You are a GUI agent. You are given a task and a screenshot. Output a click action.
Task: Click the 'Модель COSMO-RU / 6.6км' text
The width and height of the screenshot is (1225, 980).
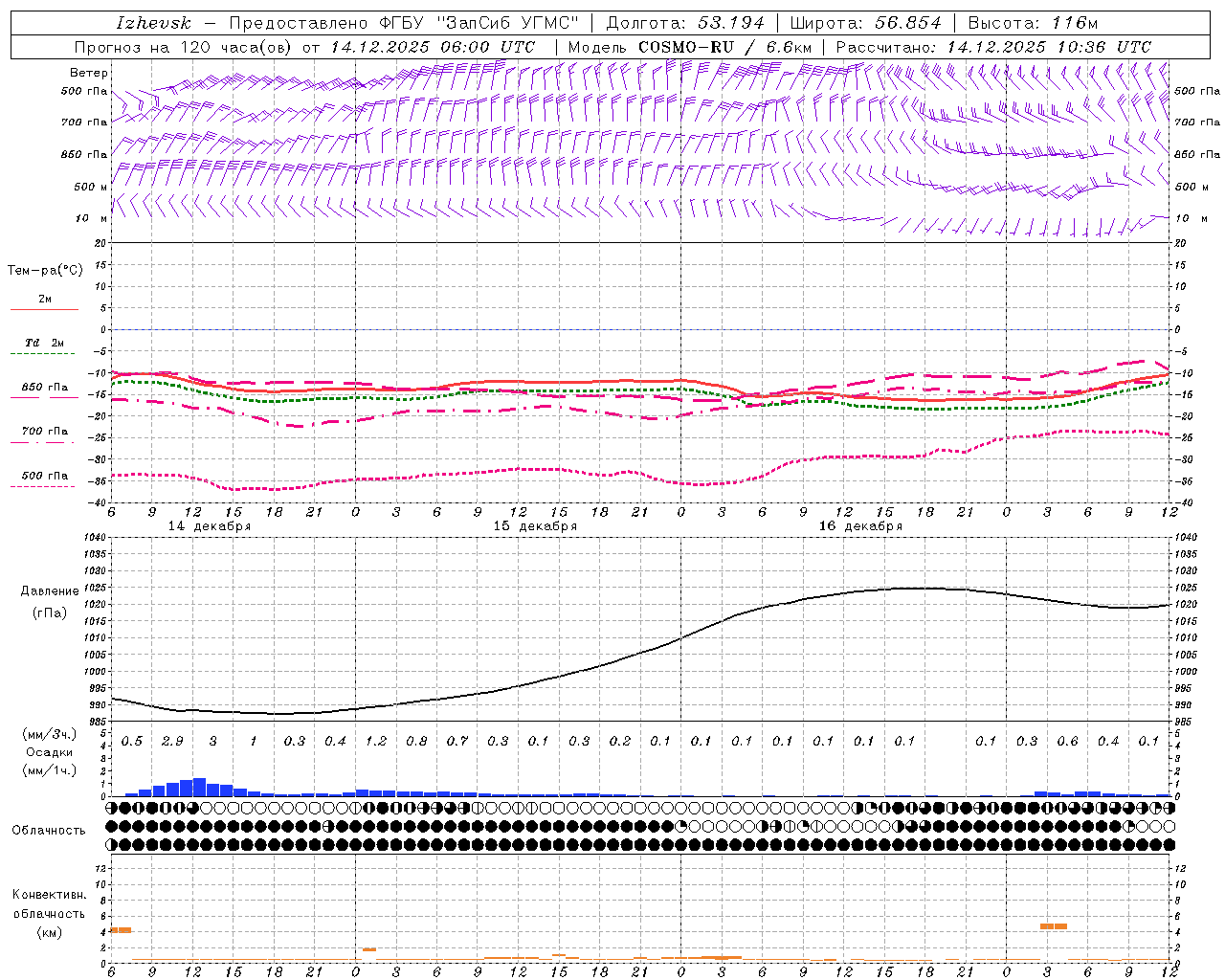[x=689, y=47]
